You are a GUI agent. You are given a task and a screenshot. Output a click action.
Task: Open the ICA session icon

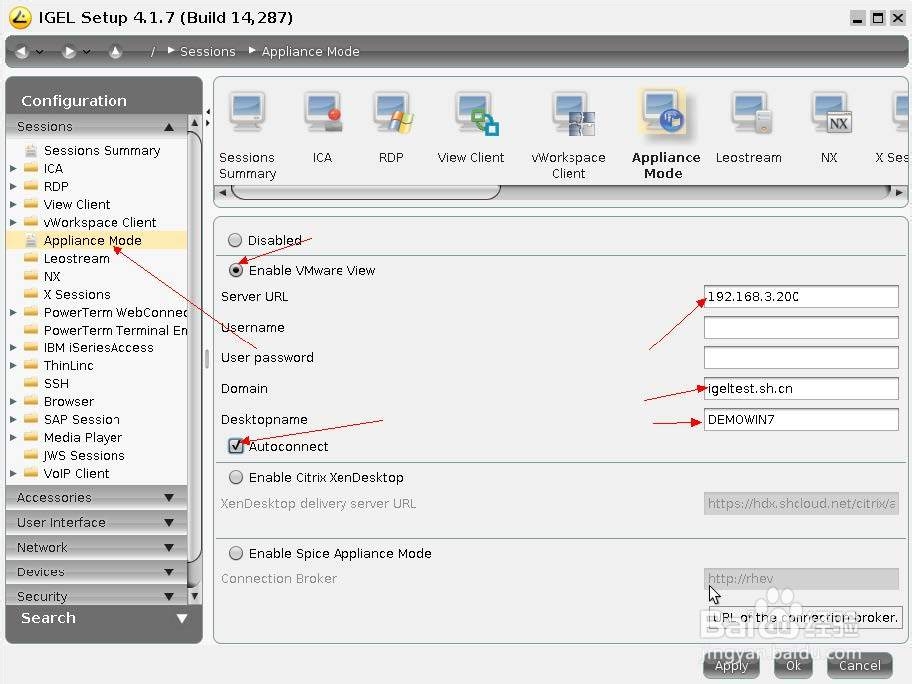coord(323,112)
